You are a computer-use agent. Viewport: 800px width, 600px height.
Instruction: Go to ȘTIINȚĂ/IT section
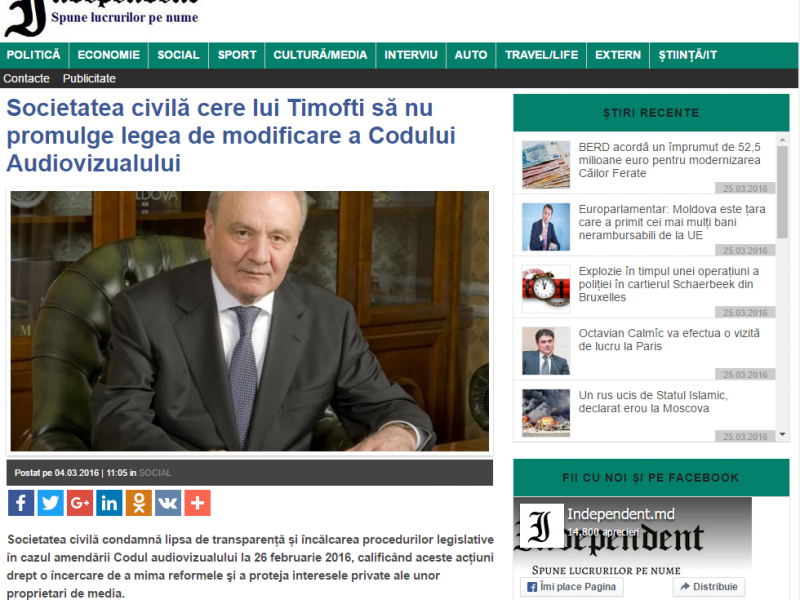pos(687,55)
